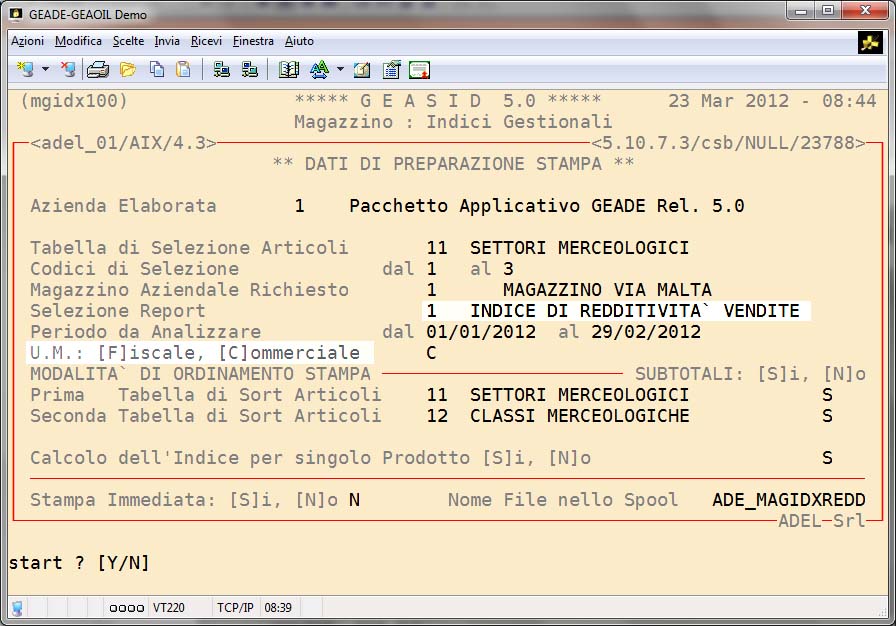Image resolution: width=896 pixels, height=626 pixels.
Task: Click the open folder icon
Action: [x=128, y=70]
